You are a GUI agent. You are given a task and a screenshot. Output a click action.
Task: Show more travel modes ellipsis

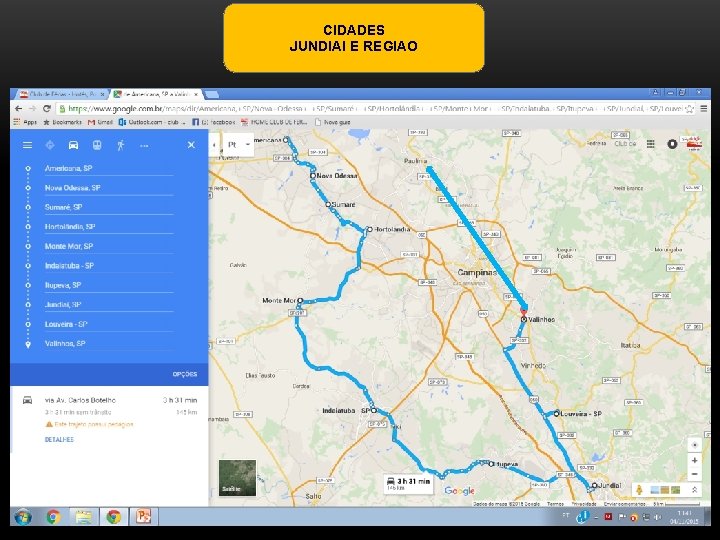tap(144, 146)
